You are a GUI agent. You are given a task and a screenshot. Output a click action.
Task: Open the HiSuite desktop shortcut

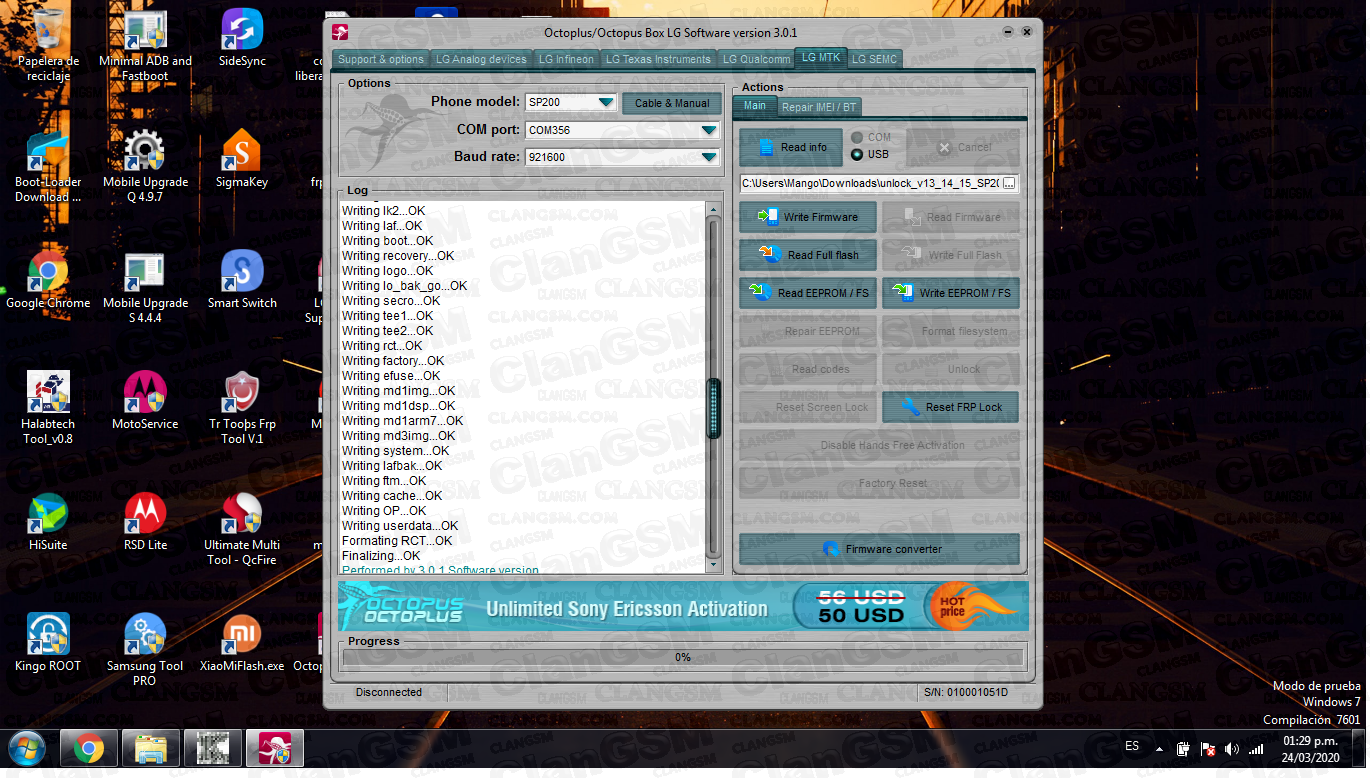[x=48, y=523]
